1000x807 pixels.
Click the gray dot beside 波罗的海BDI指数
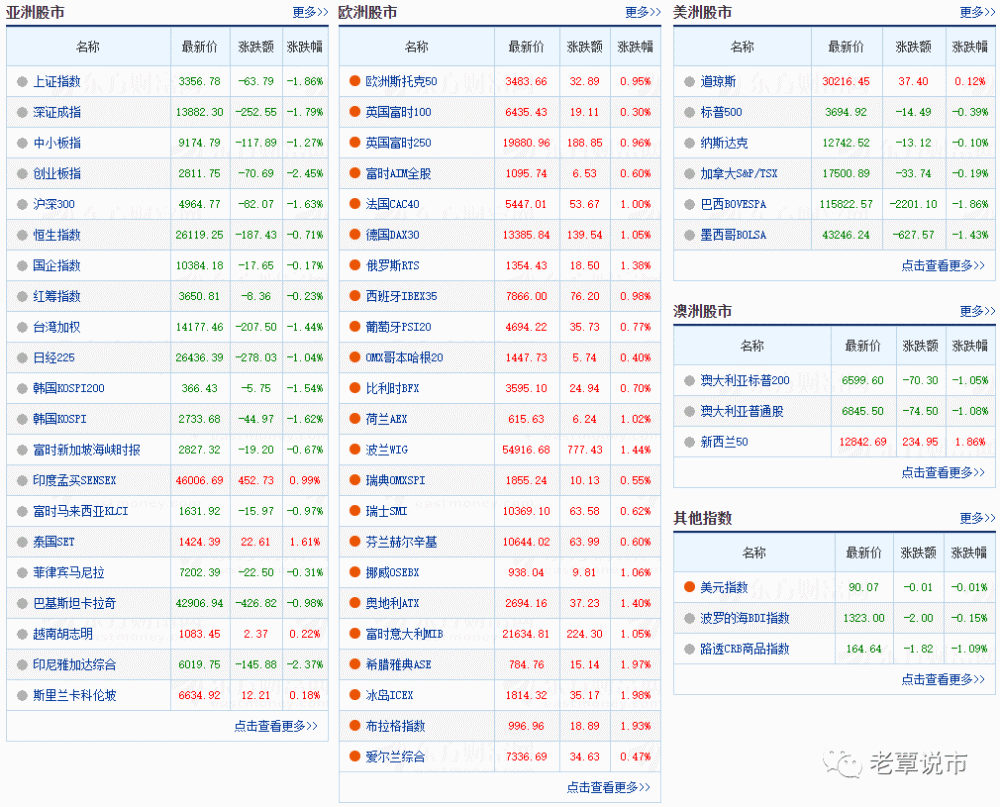pos(689,618)
